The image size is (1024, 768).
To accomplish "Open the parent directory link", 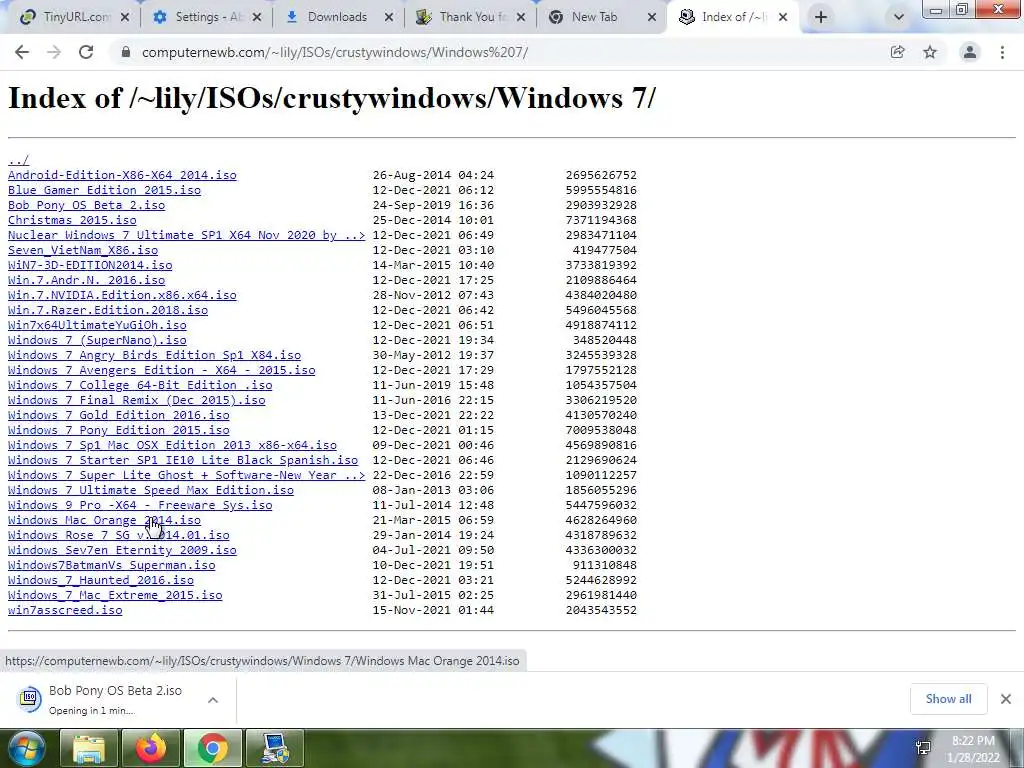I will coord(18,160).
